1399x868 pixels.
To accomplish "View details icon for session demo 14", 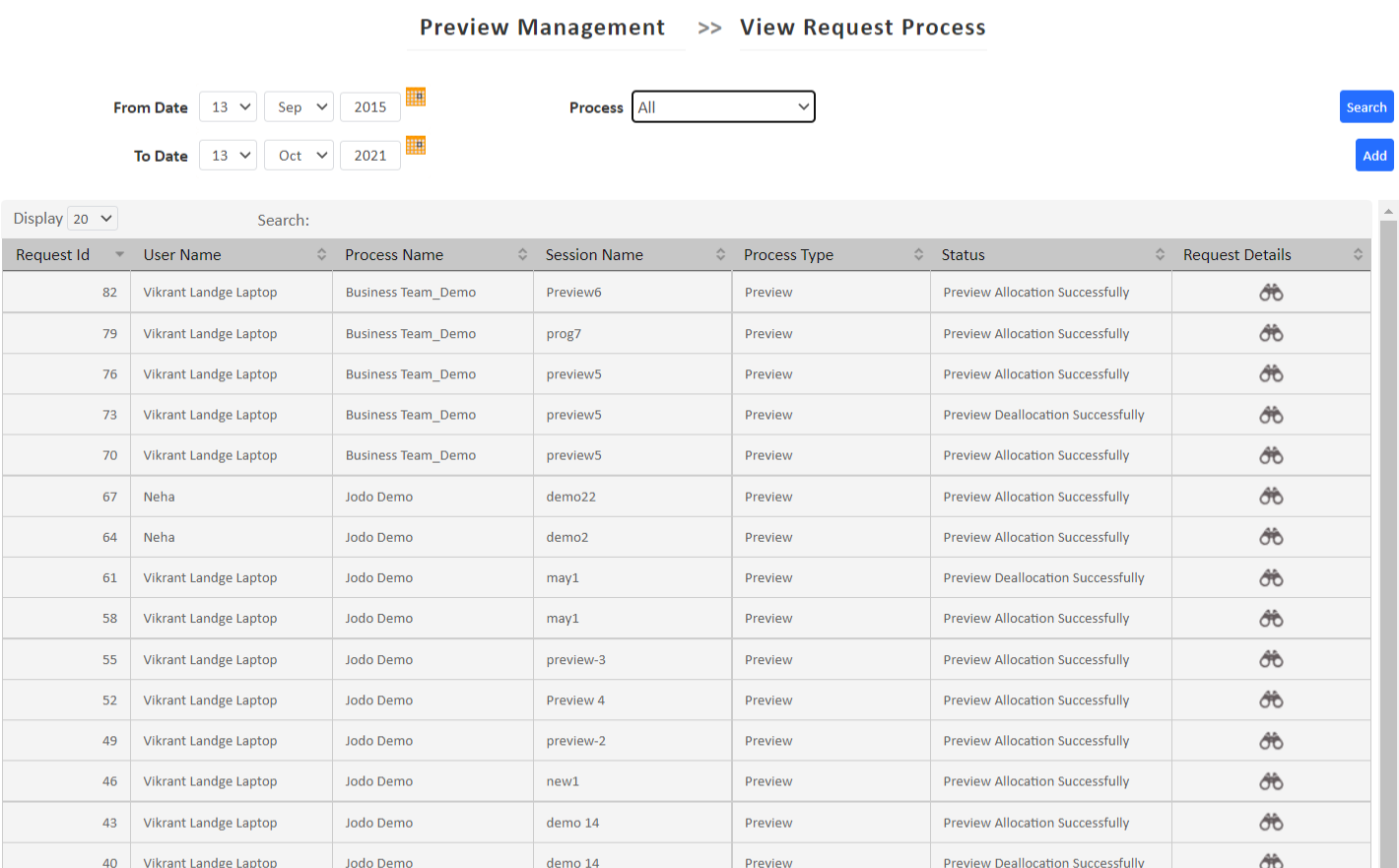I will point(1270,822).
